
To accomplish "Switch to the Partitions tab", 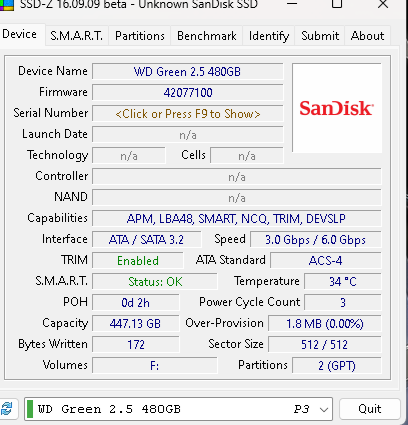I will (140, 36).
